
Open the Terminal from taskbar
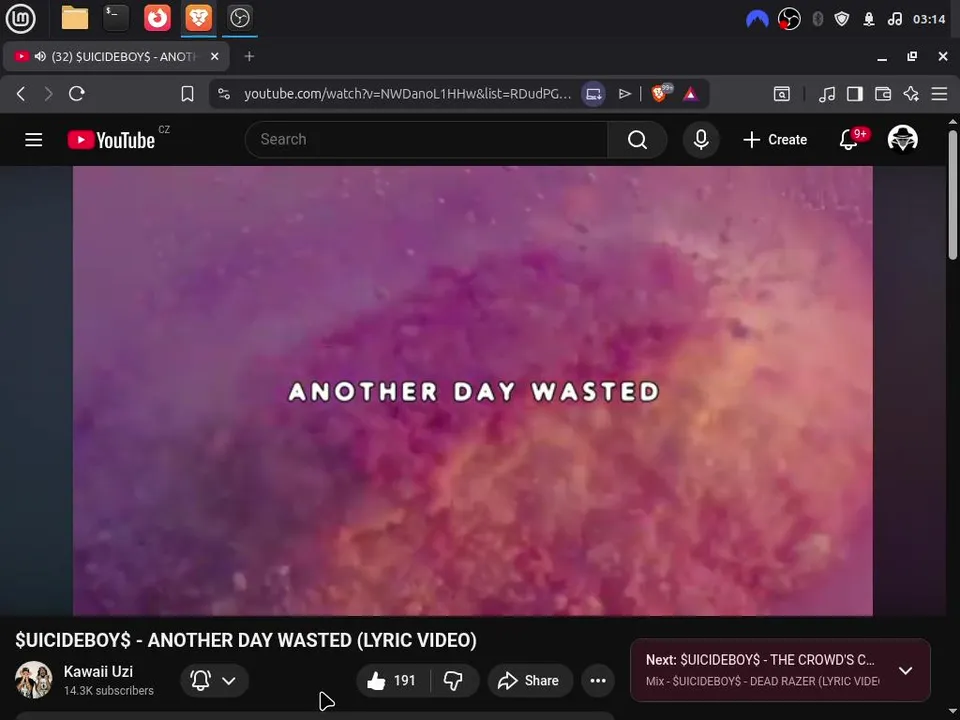(x=116, y=18)
